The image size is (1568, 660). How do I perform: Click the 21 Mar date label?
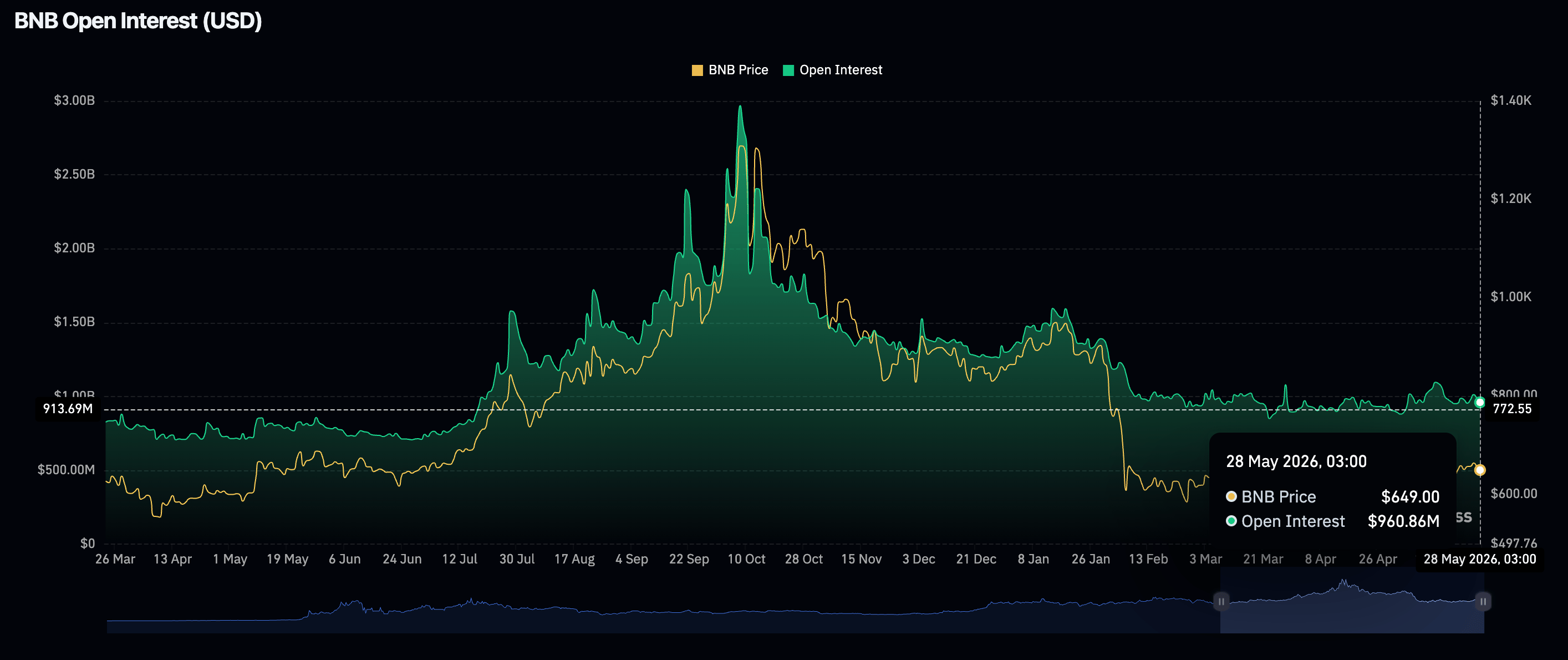pyautogui.click(x=1262, y=559)
